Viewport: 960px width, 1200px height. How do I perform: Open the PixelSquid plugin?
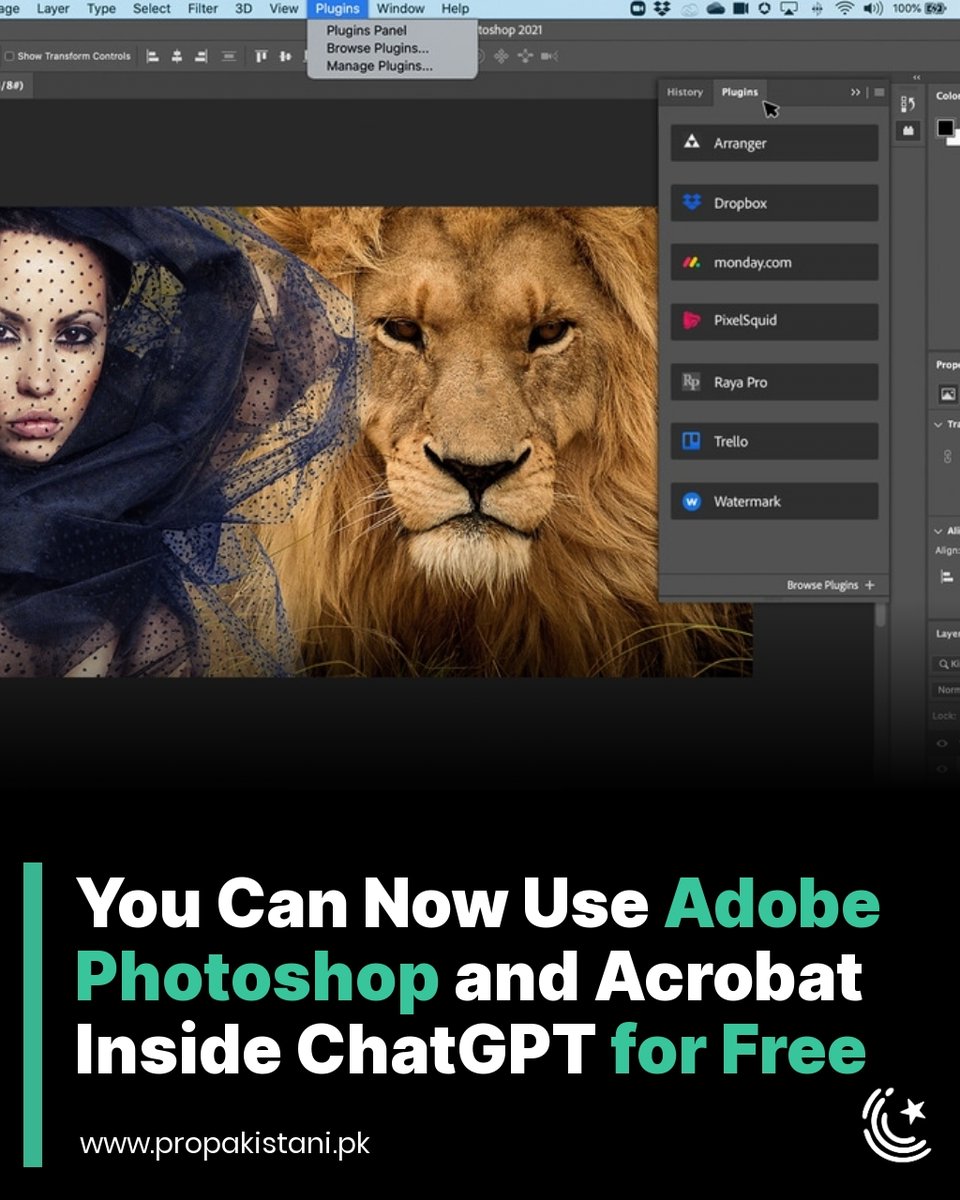tap(774, 321)
